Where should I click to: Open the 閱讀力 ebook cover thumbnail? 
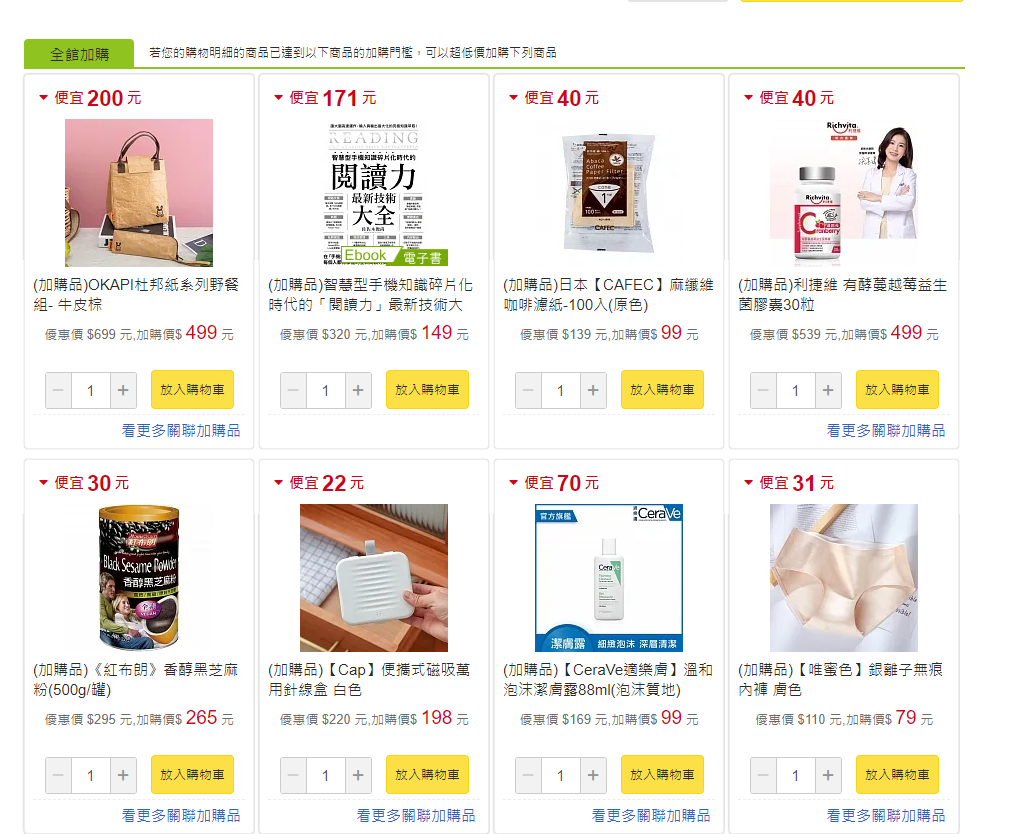(374, 192)
